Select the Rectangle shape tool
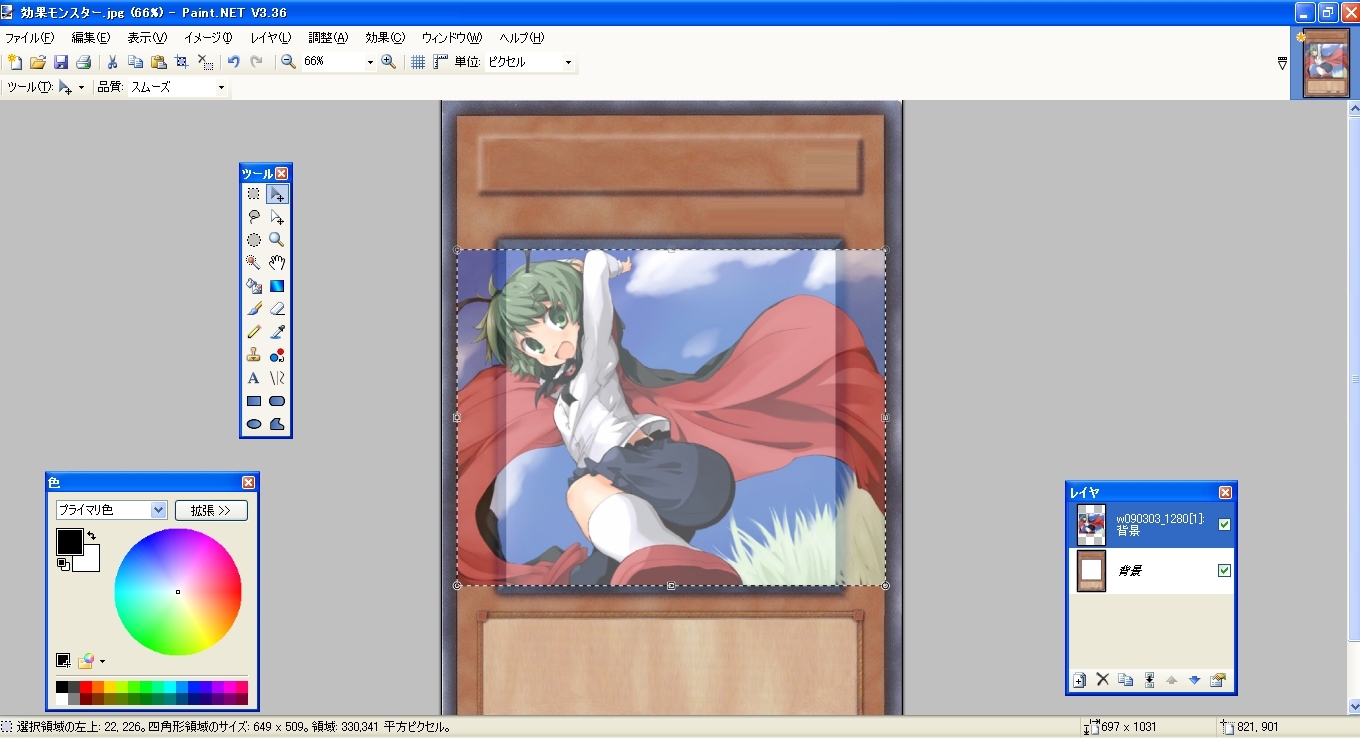The image size is (1360, 738). [254, 401]
